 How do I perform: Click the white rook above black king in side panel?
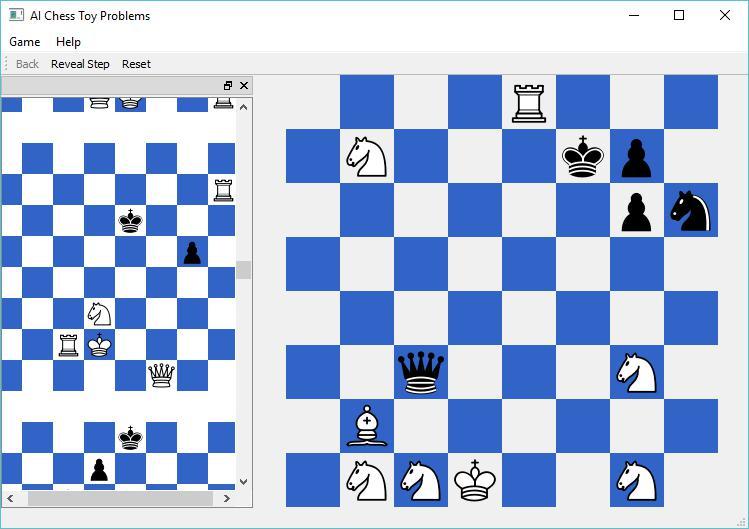click(223, 190)
